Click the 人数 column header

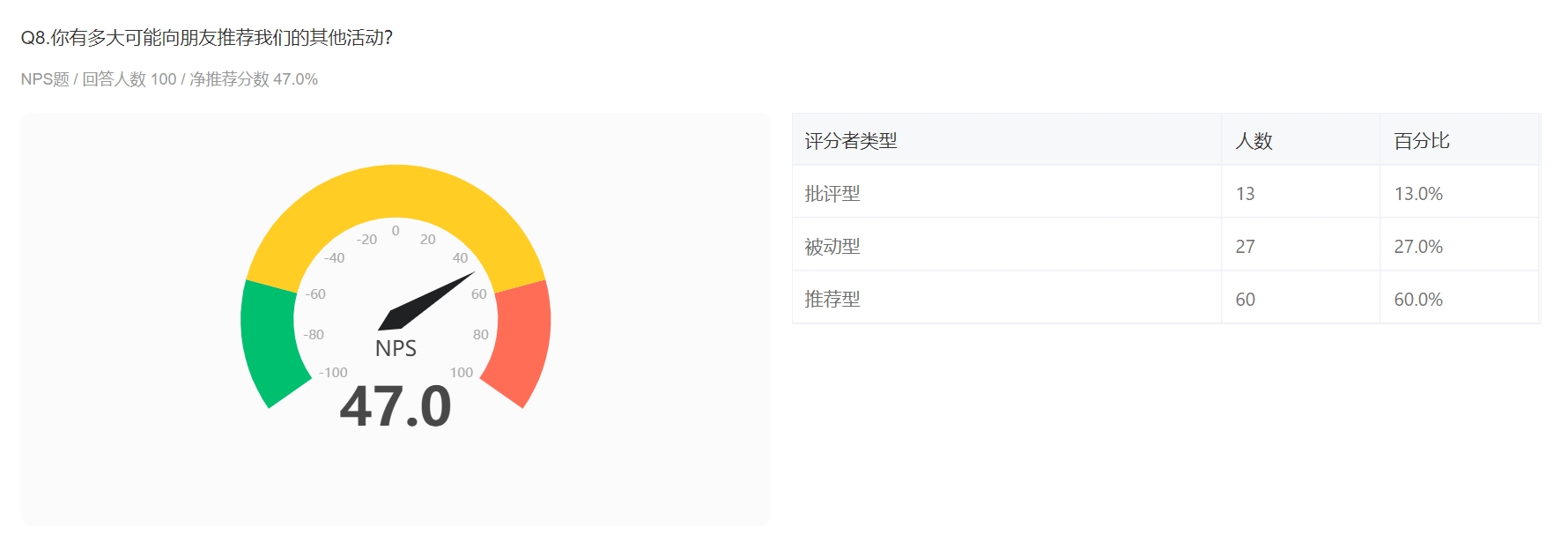pos(1254,141)
